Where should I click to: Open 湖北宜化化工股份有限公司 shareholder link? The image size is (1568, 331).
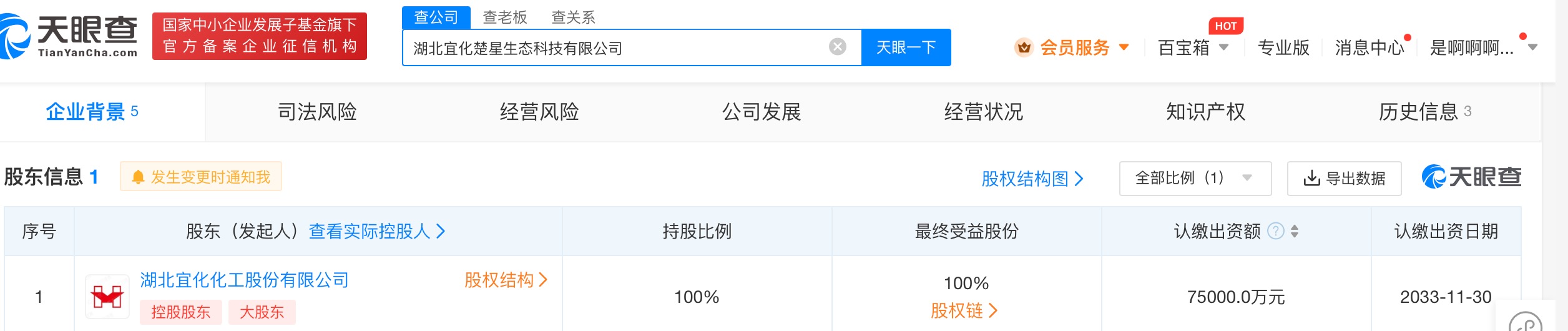point(244,280)
